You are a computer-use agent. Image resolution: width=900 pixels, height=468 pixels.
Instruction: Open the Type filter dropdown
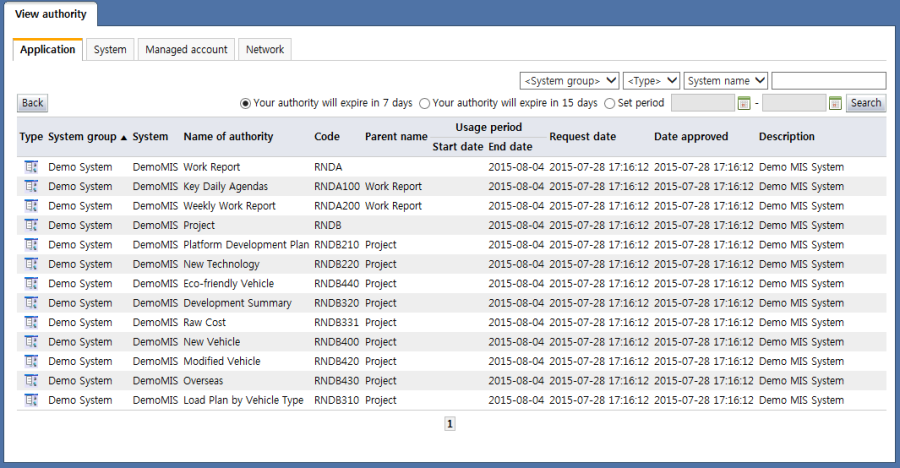click(651, 81)
